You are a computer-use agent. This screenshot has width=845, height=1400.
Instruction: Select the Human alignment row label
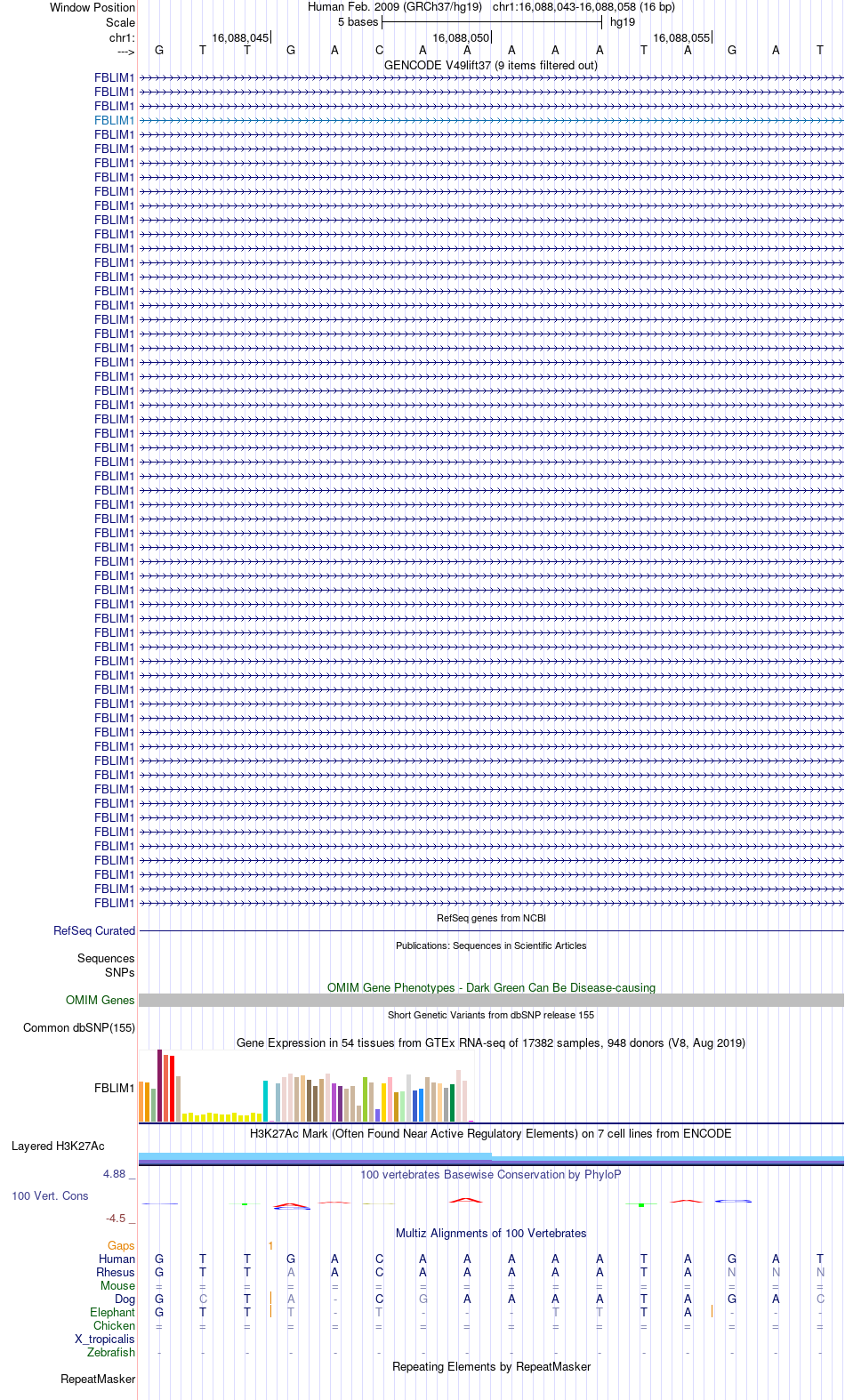(117, 1259)
